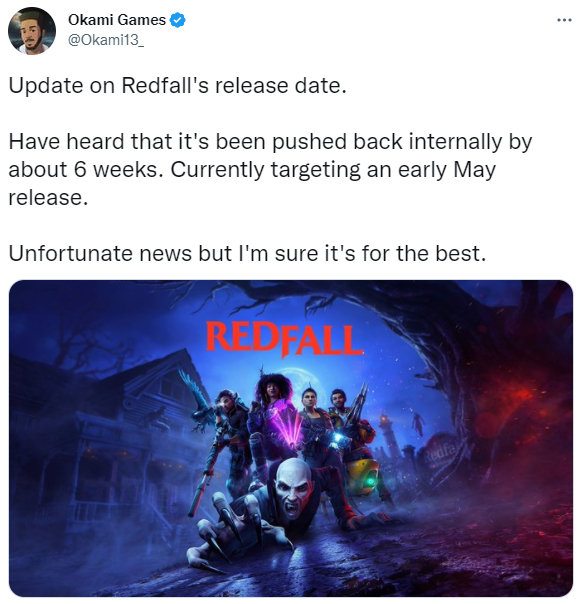Image resolution: width=584 pixels, height=604 pixels.
Task: Open the @Okami13_ handle link
Action: pos(106,40)
